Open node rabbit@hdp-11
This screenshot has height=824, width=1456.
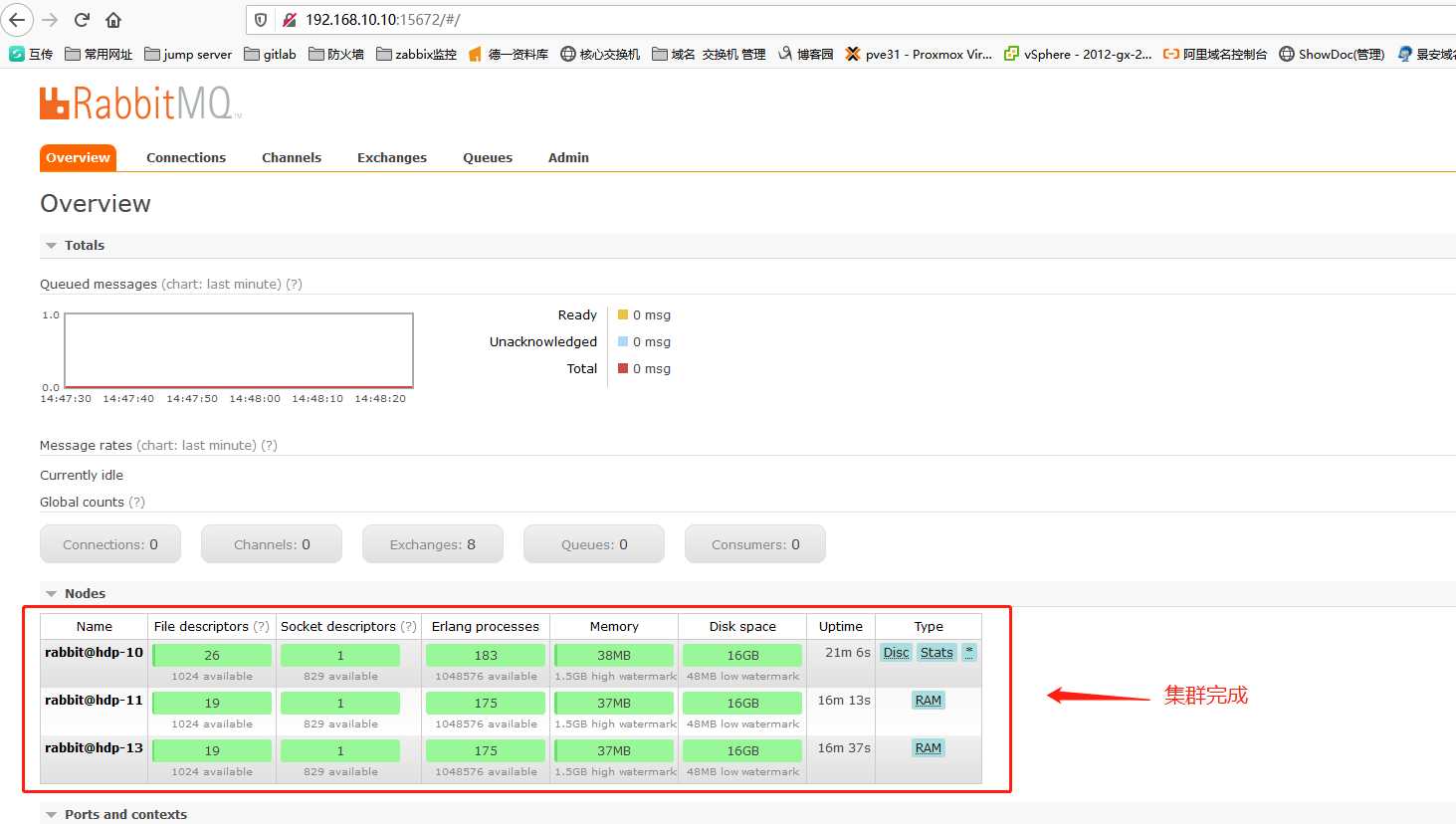(x=94, y=701)
